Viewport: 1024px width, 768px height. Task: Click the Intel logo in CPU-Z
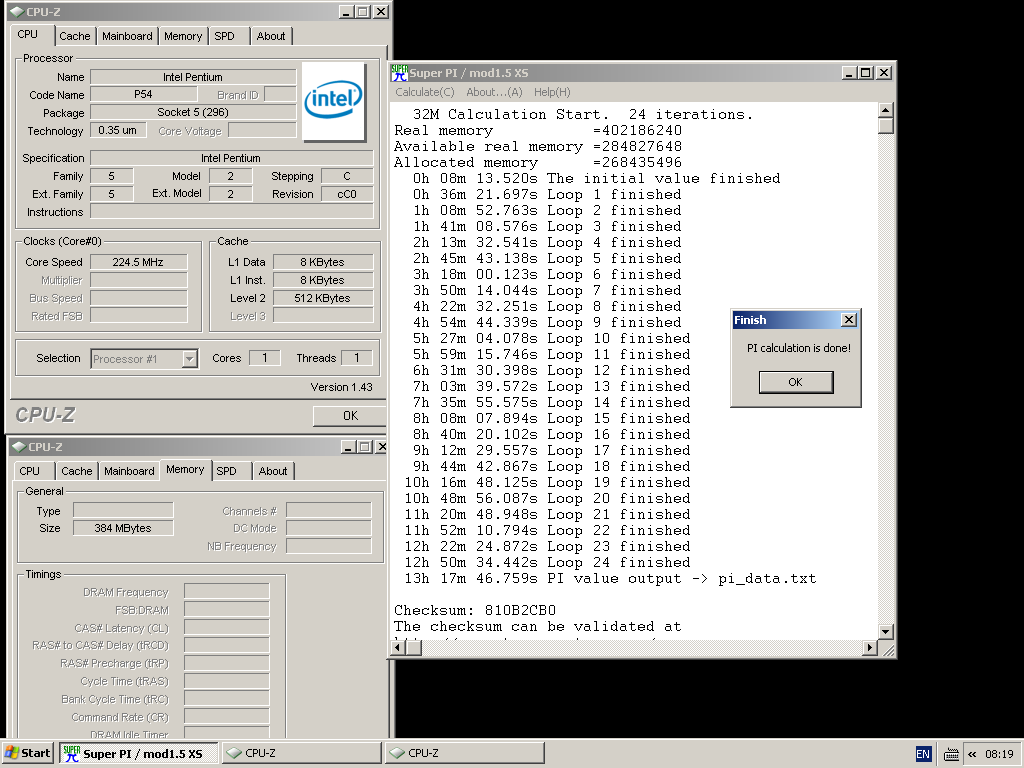(333, 101)
